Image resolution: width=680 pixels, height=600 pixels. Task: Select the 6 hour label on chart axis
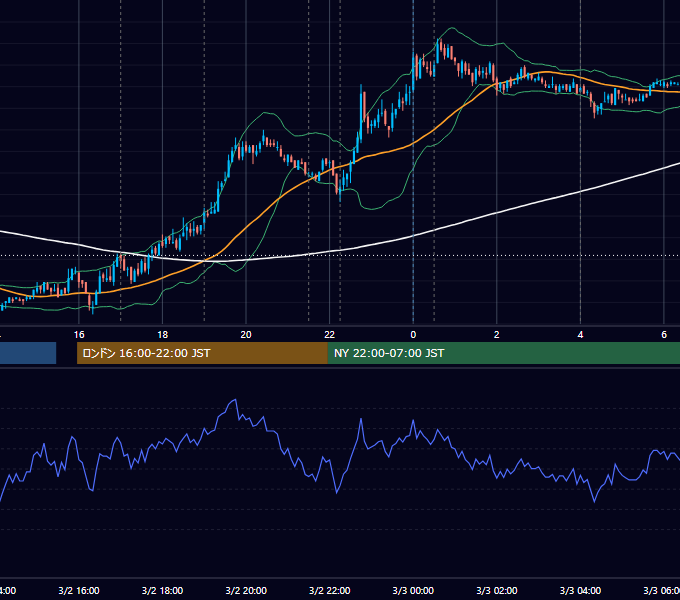(664, 335)
